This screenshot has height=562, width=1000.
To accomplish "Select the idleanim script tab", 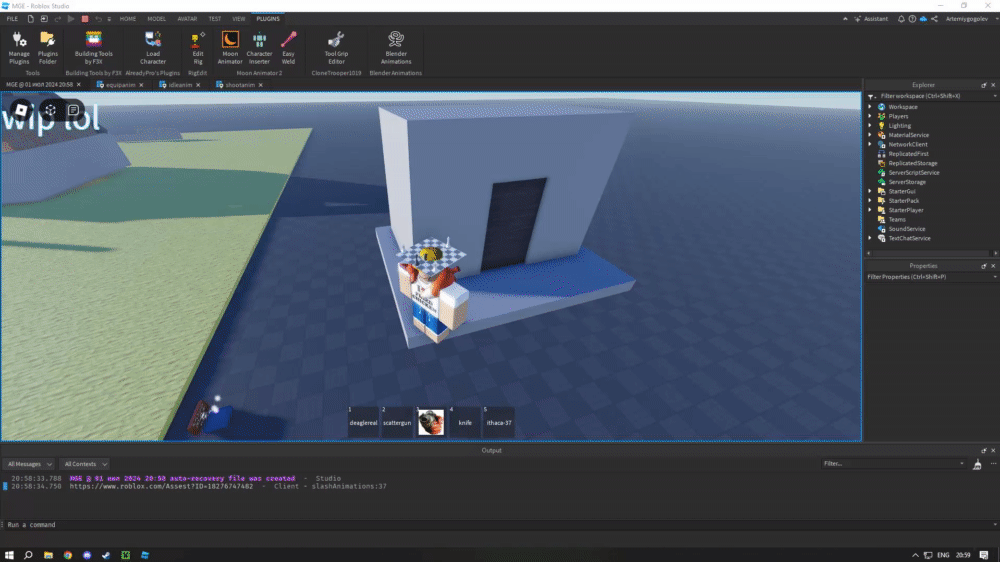I will (180, 85).
